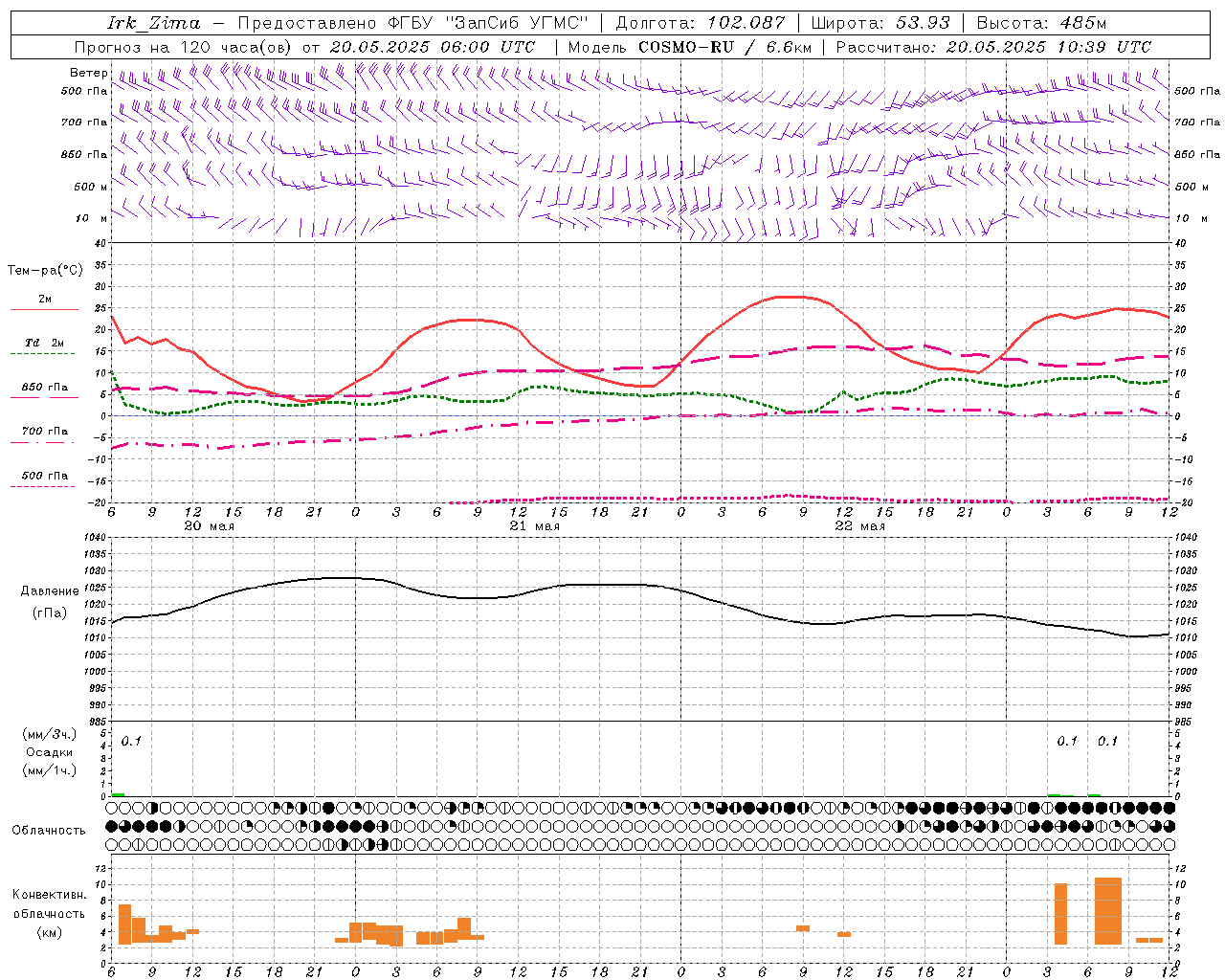This screenshot has height=980, width=1225.
Task: Click the 2м red solid legend line
Action: click(x=44, y=310)
